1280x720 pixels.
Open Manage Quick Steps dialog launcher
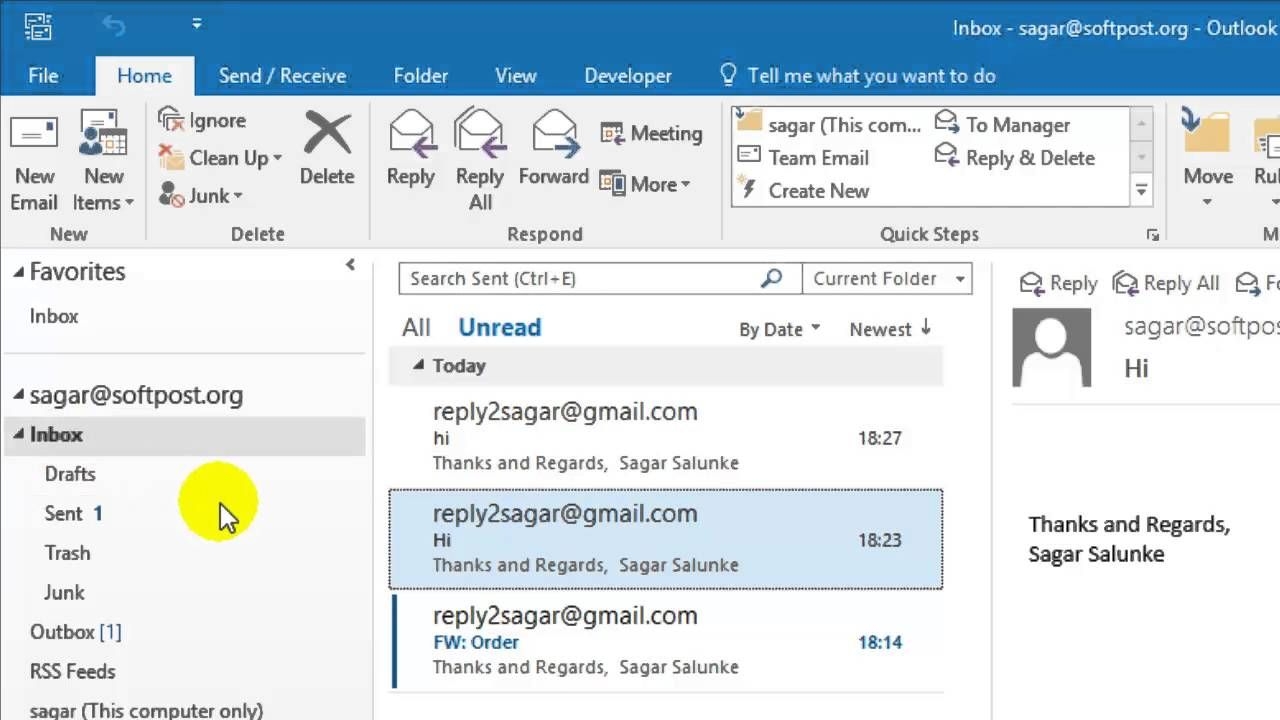1153,235
